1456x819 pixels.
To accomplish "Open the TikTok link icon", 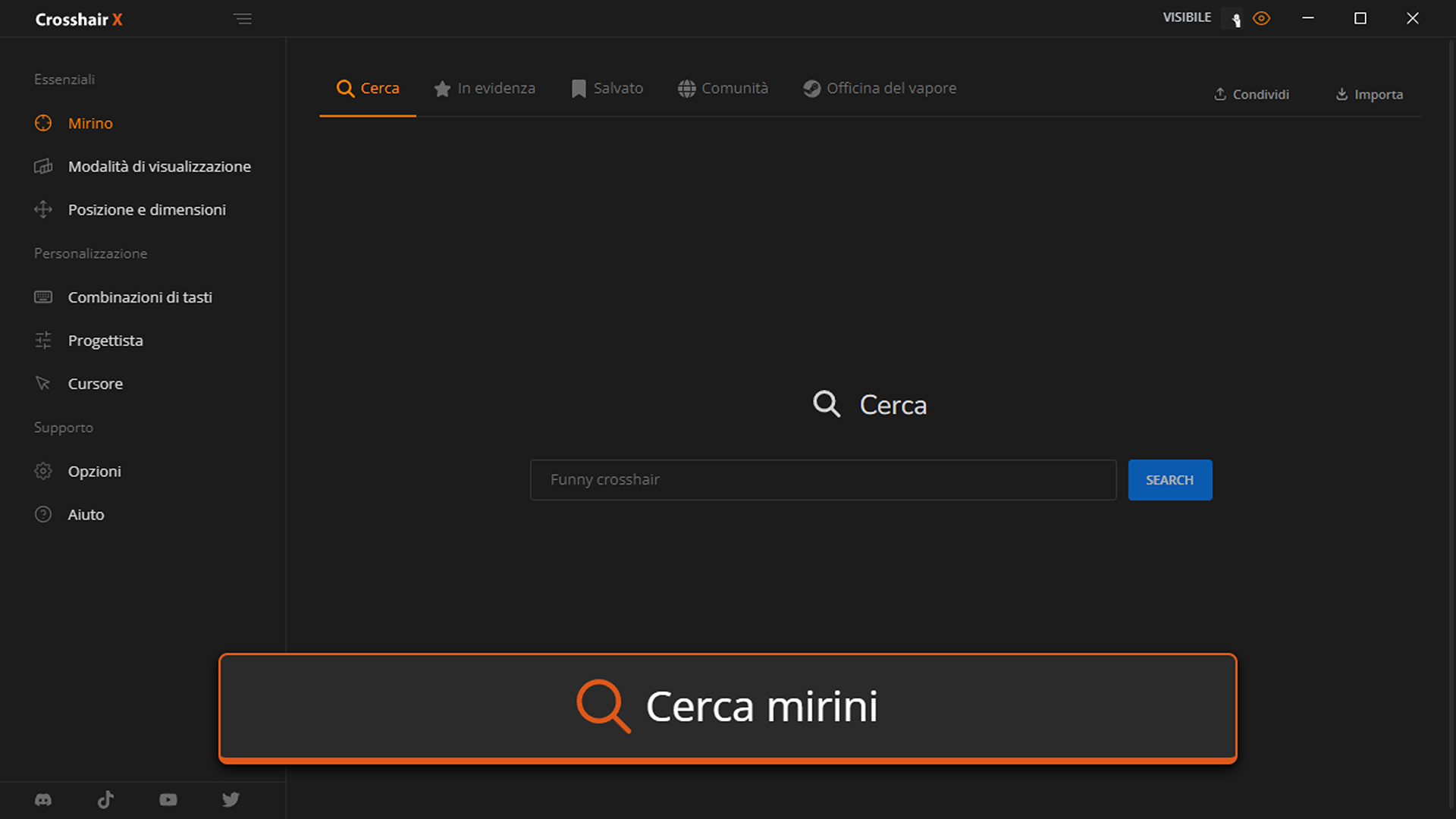I will pos(105,799).
